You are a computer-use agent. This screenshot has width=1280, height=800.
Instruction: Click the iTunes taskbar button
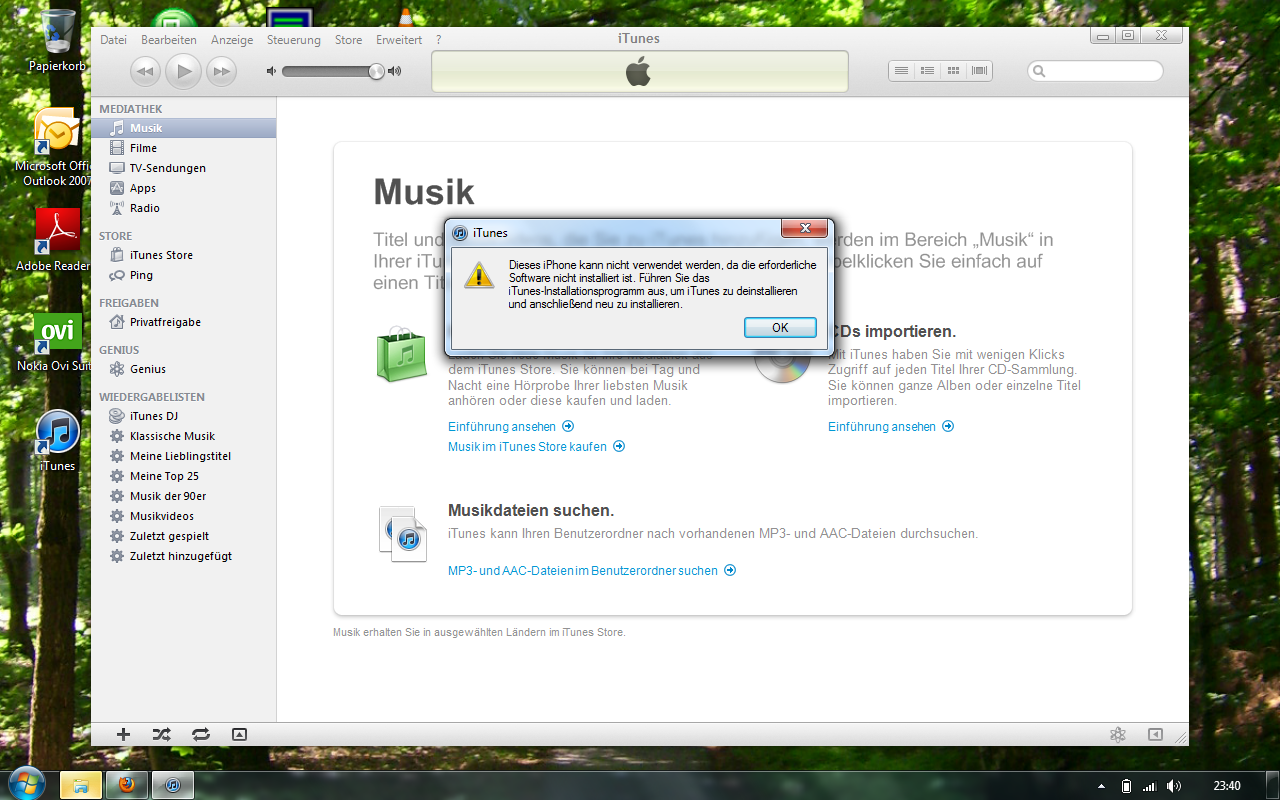pos(173,785)
